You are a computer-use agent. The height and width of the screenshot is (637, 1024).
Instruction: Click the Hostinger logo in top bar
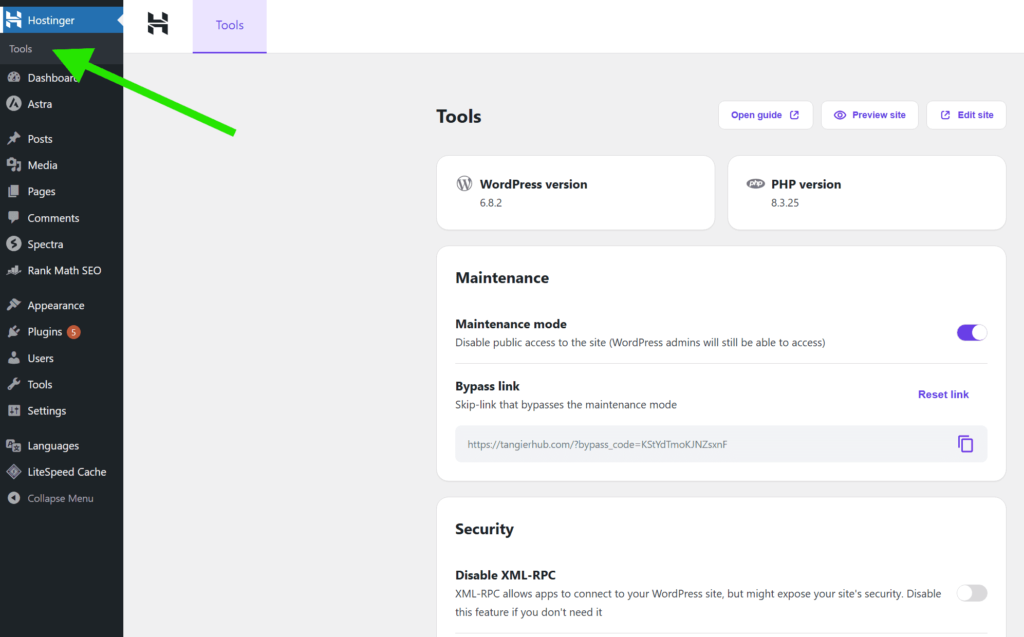[158, 24]
